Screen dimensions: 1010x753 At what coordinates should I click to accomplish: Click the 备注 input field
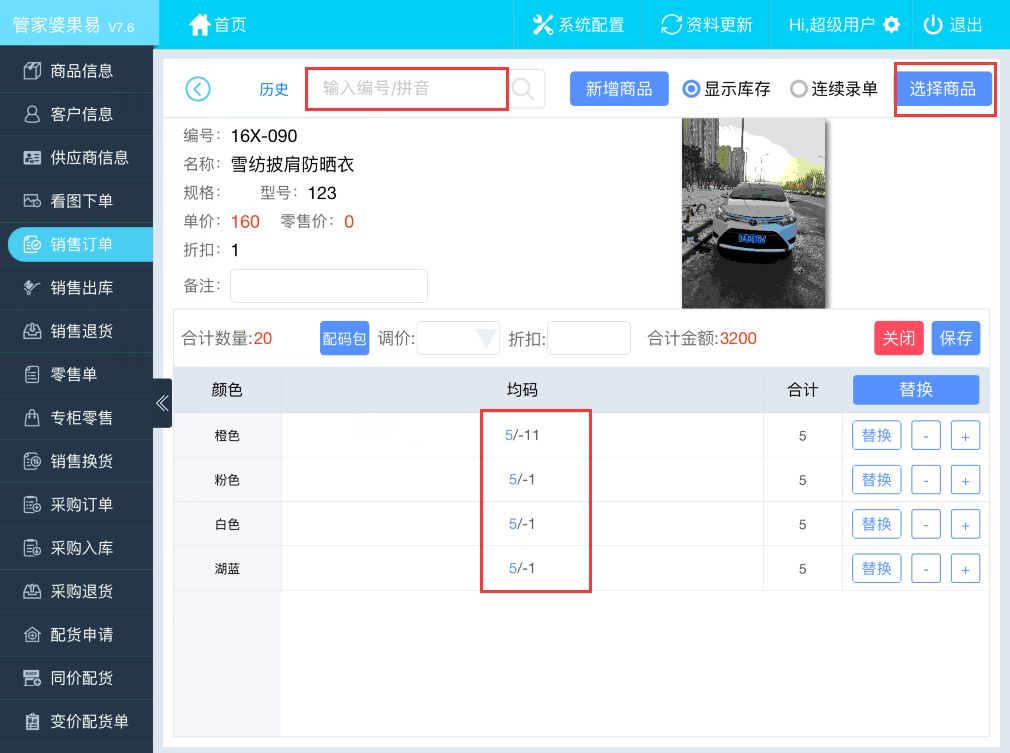(x=329, y=285)
